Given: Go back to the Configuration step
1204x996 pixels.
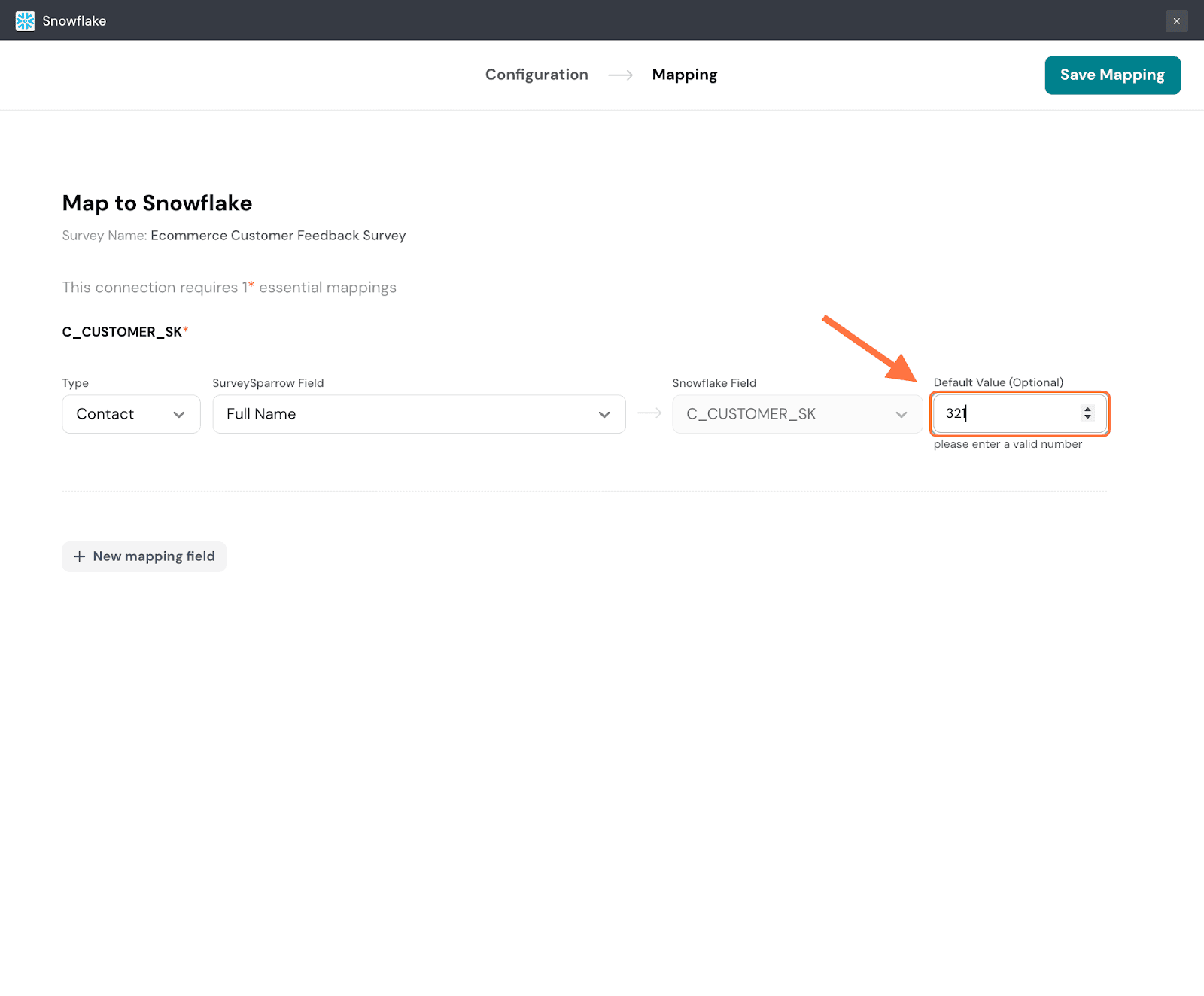Looking at the screenshot, I should point(536,75).
